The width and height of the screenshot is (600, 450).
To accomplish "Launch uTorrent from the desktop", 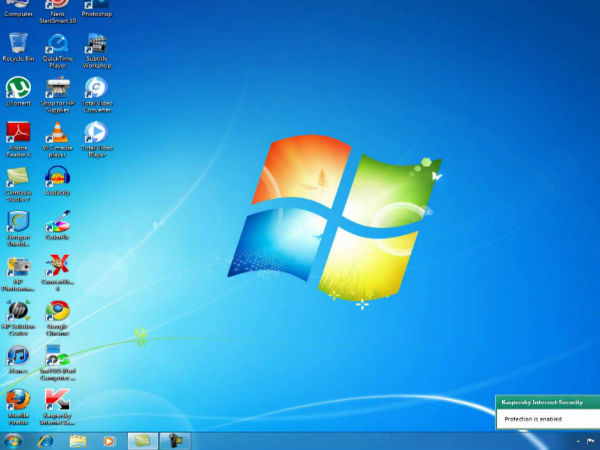I will click(x=18, y=91).
